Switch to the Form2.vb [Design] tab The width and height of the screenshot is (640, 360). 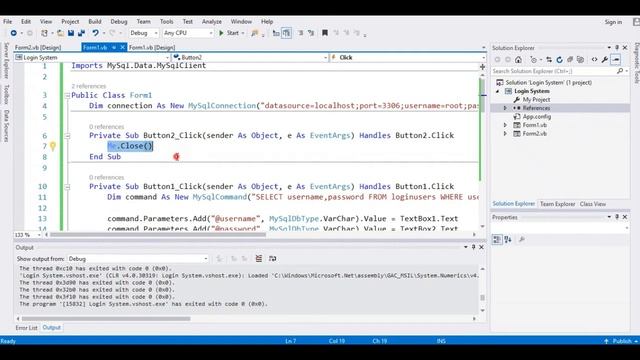pos(38,48)
